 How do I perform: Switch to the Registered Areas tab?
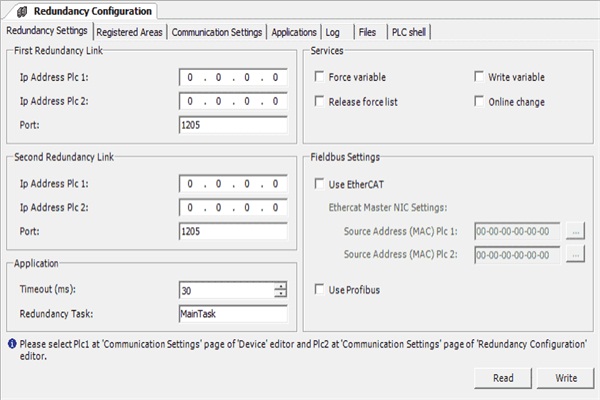point(130,32)
